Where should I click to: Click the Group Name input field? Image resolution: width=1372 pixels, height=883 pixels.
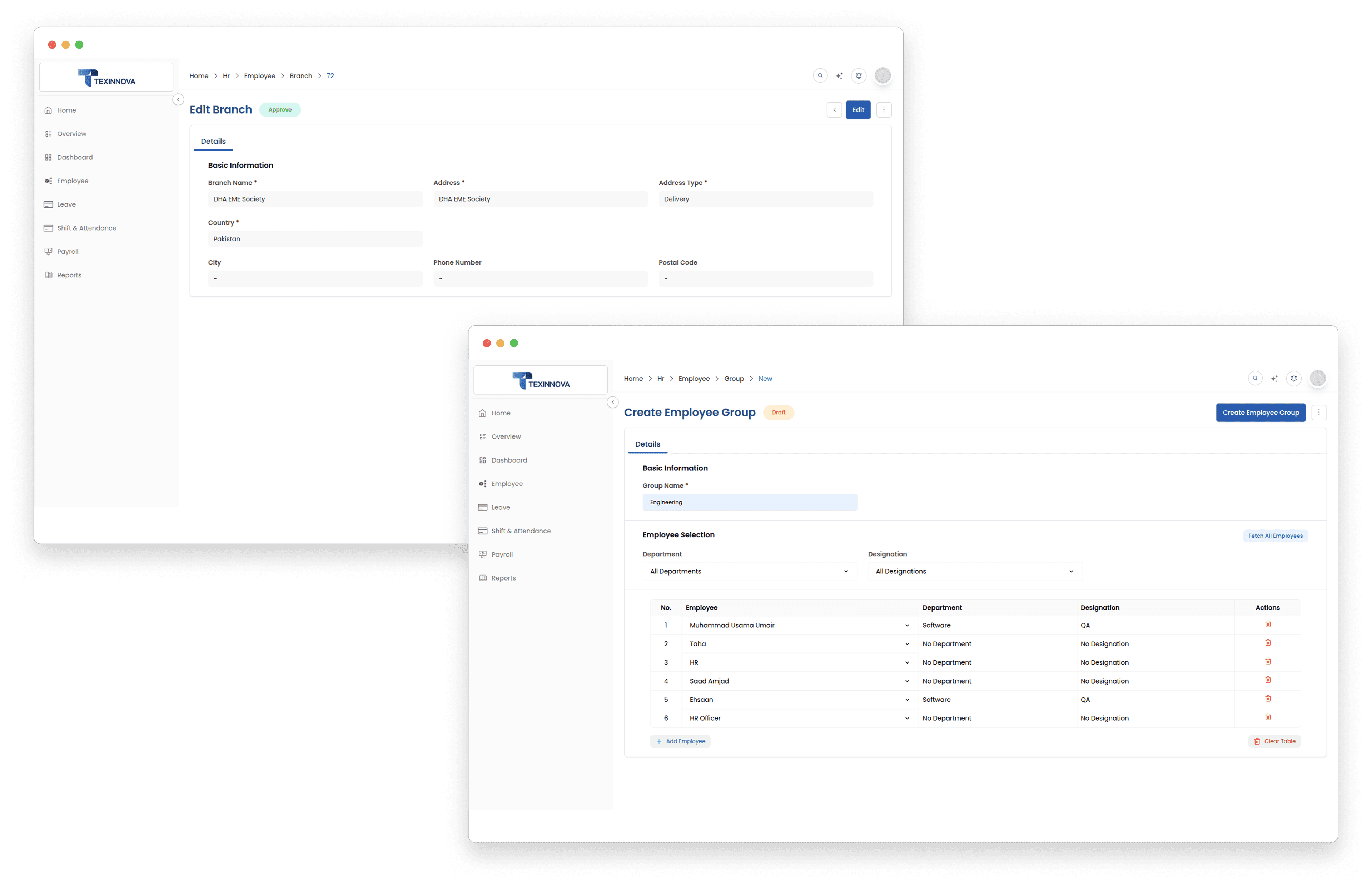(749, 502)
